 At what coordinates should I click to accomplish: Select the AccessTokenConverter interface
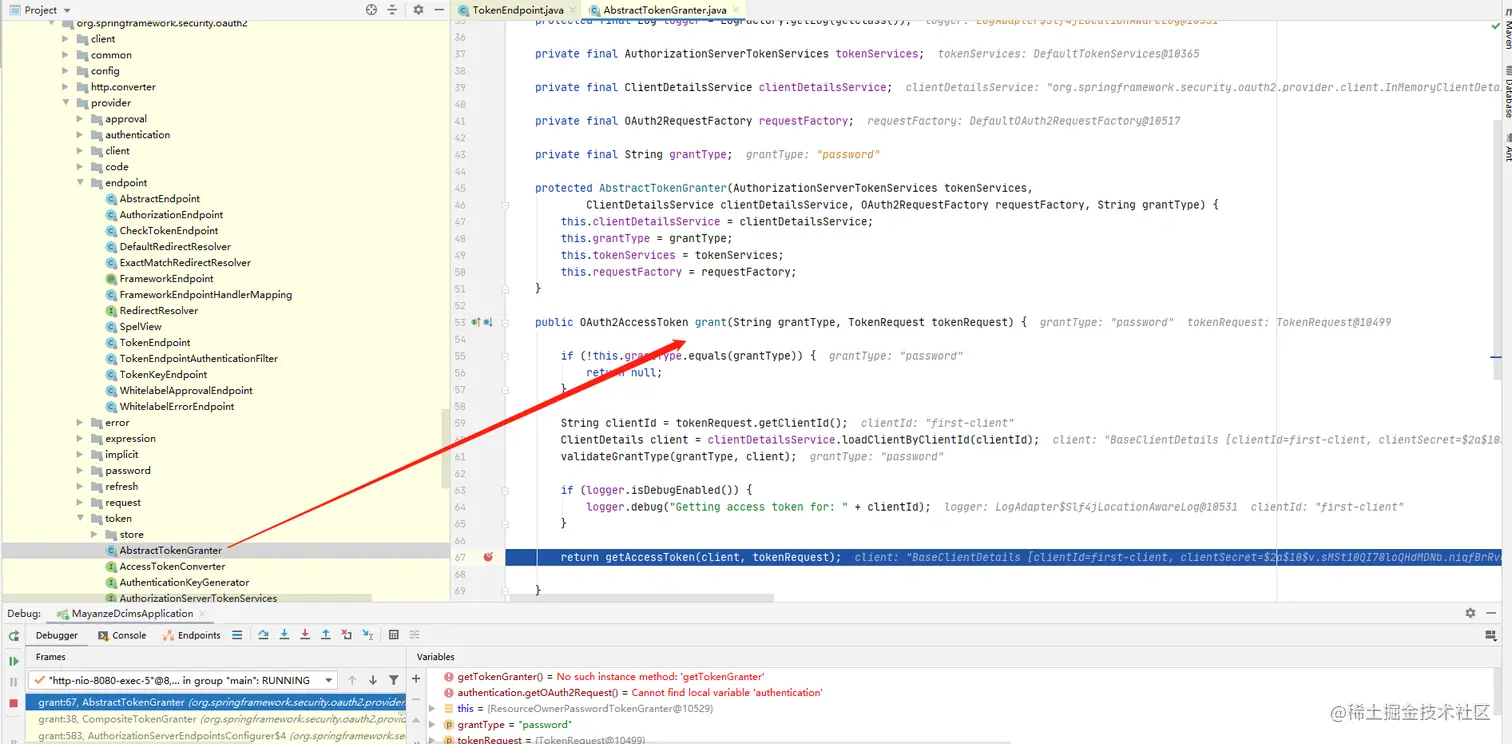(x=172, y=567)
